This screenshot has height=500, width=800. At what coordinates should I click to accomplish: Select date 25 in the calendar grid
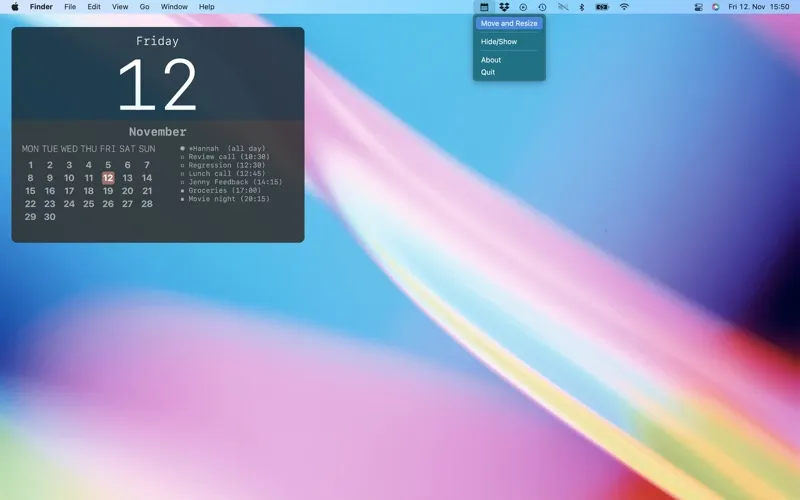point(89,204)
